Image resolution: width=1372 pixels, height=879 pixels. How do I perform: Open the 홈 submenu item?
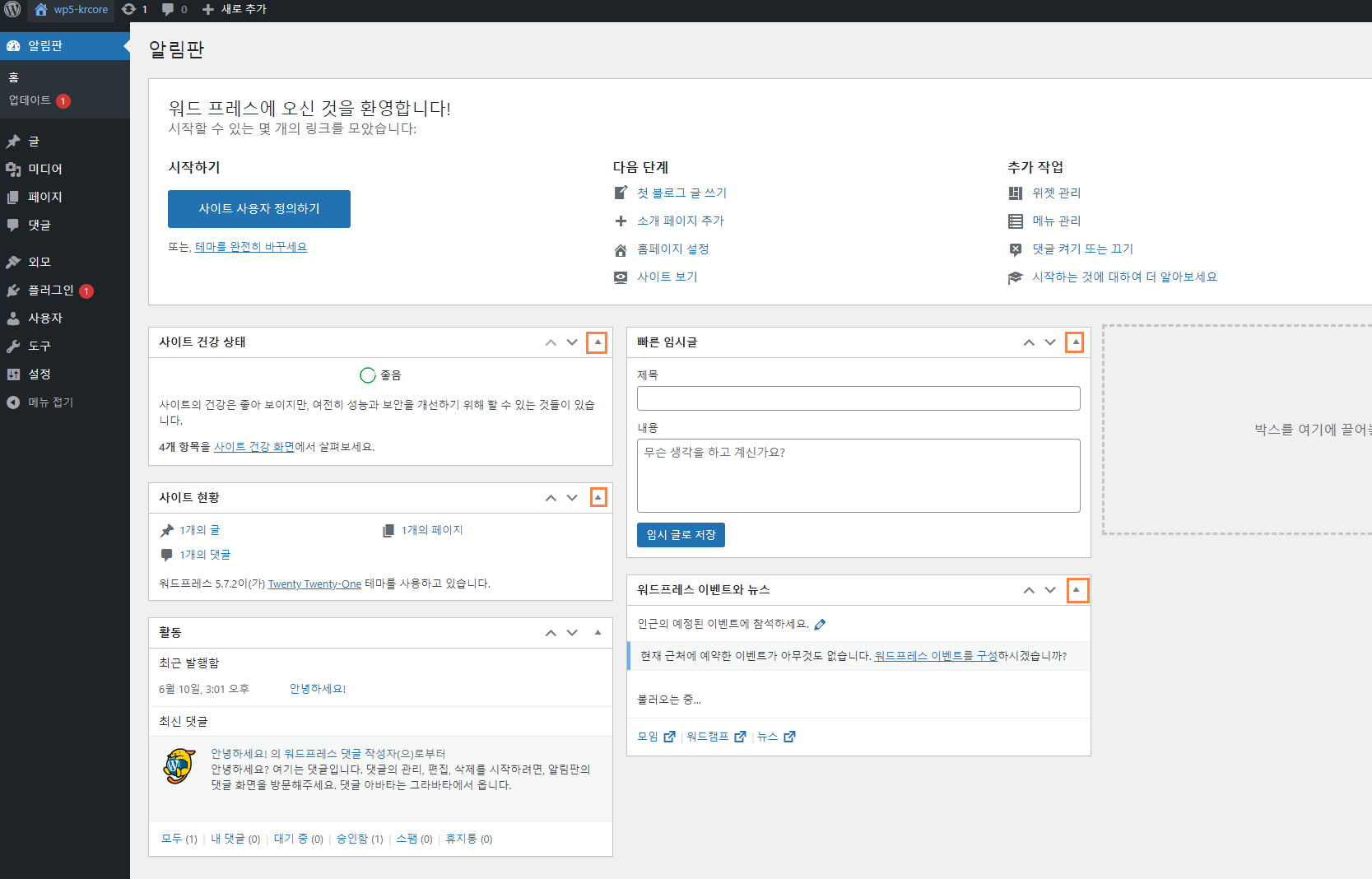click(14, 77)
